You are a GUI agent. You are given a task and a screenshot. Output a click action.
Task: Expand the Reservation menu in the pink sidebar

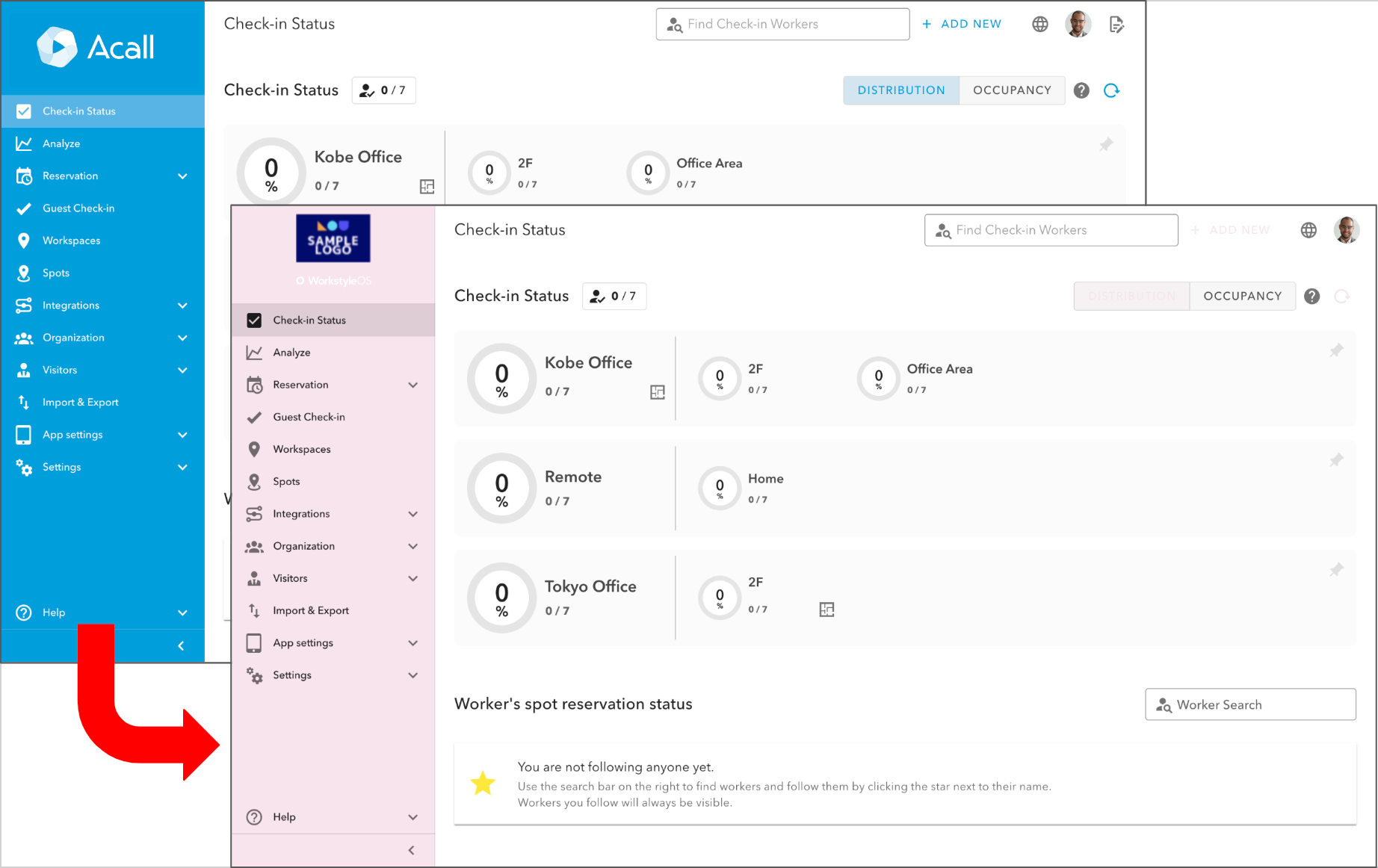coord(413,385)
